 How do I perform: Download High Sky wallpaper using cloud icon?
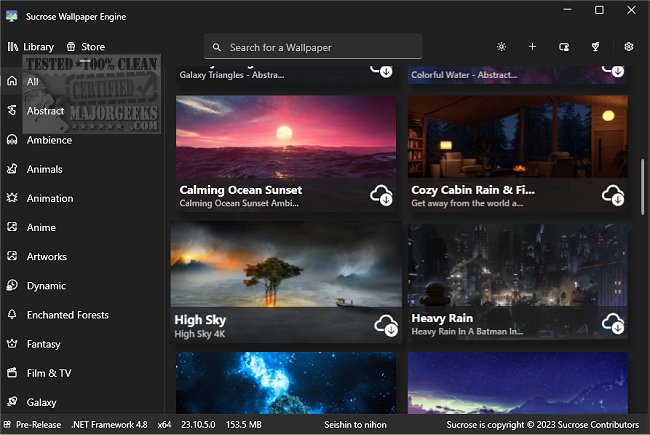385,323
